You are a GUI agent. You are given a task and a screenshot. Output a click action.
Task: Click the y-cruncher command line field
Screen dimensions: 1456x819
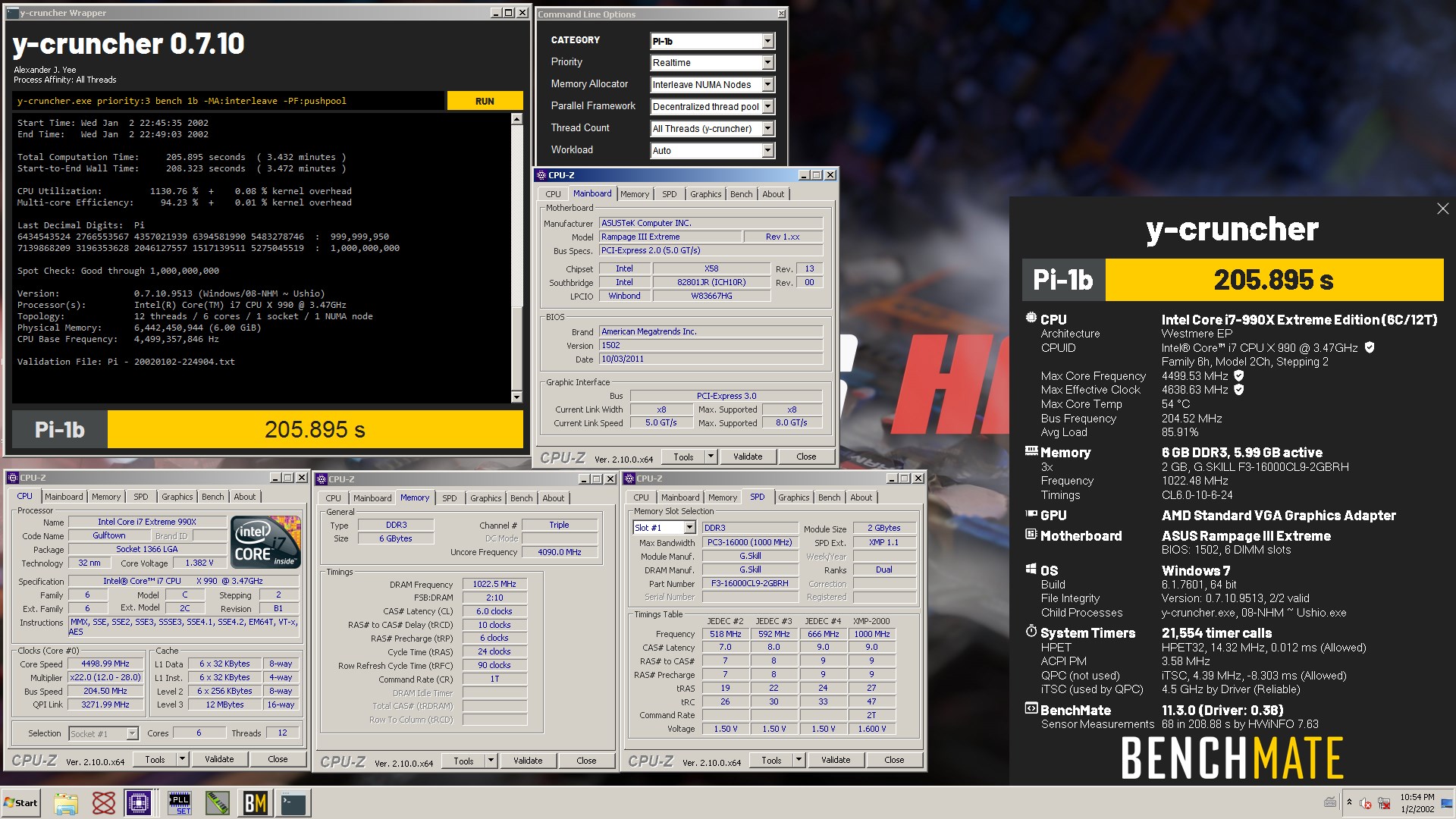(x=228, y=101)
